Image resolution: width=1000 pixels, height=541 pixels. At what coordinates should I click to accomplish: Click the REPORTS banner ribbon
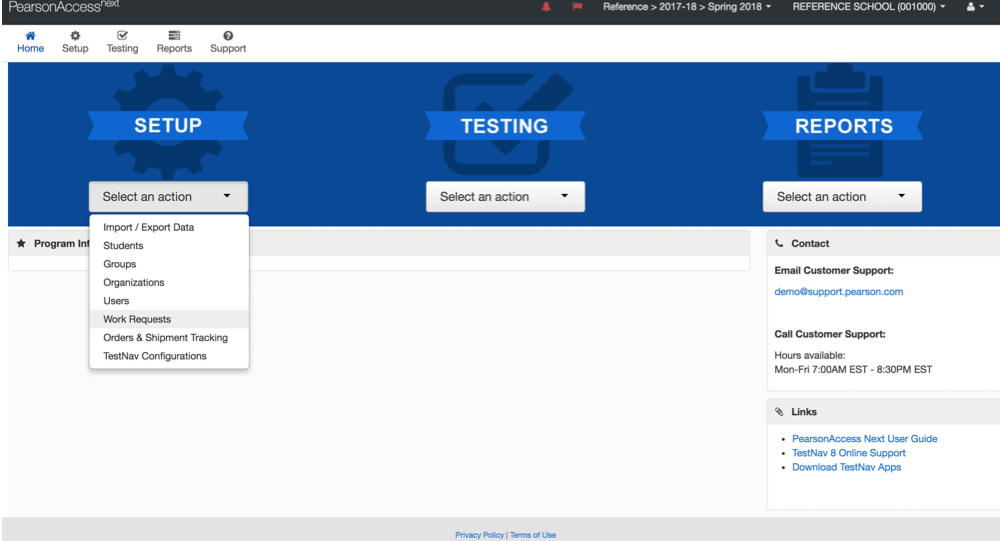tap(843, 126)
